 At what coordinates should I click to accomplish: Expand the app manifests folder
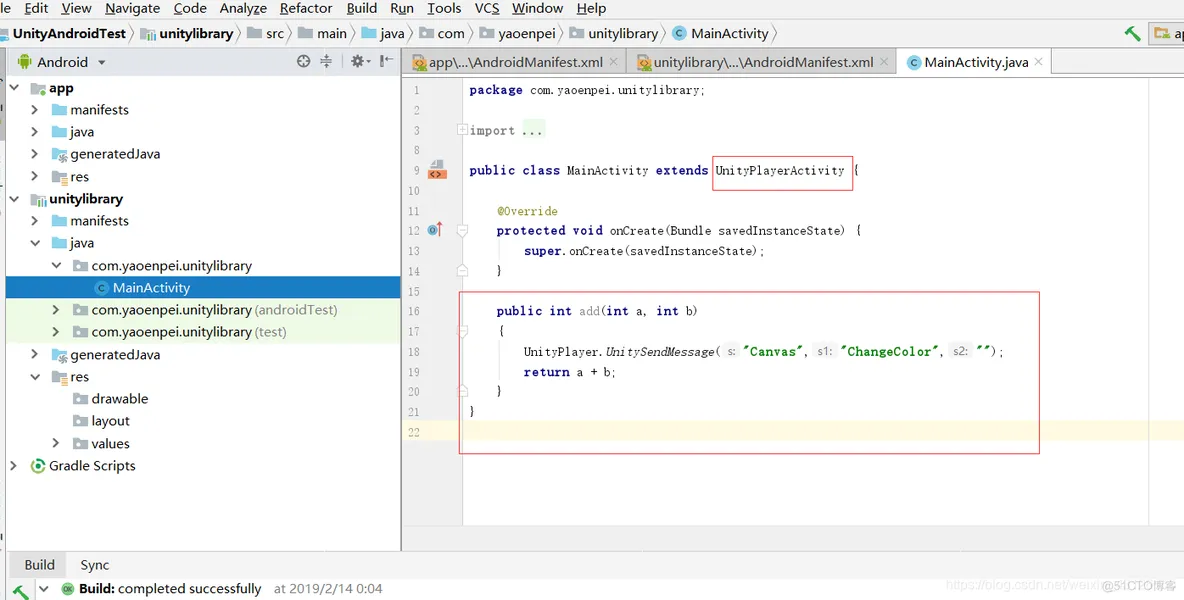[35, 109]
